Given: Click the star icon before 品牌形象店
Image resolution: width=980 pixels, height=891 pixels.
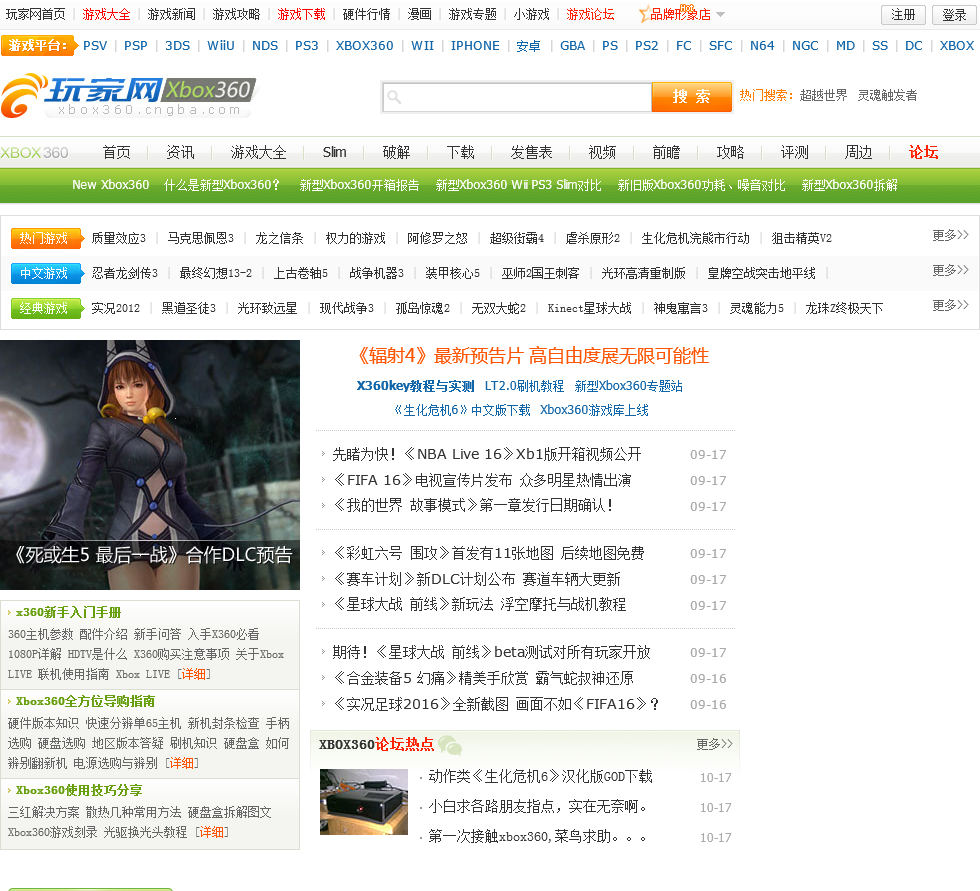Looking at the screenshot, I should 644,14.
